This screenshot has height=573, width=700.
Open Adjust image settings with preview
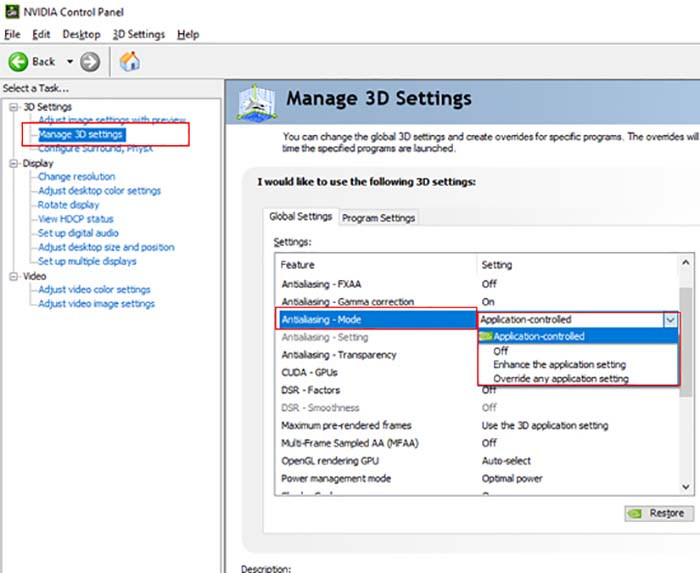[112, 120]
